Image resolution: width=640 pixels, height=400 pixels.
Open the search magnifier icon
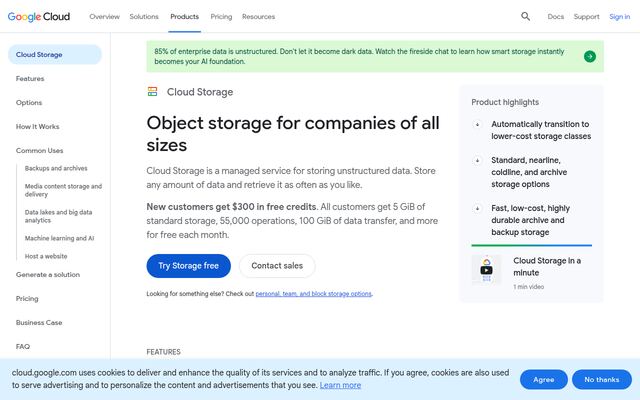point(525,16)
